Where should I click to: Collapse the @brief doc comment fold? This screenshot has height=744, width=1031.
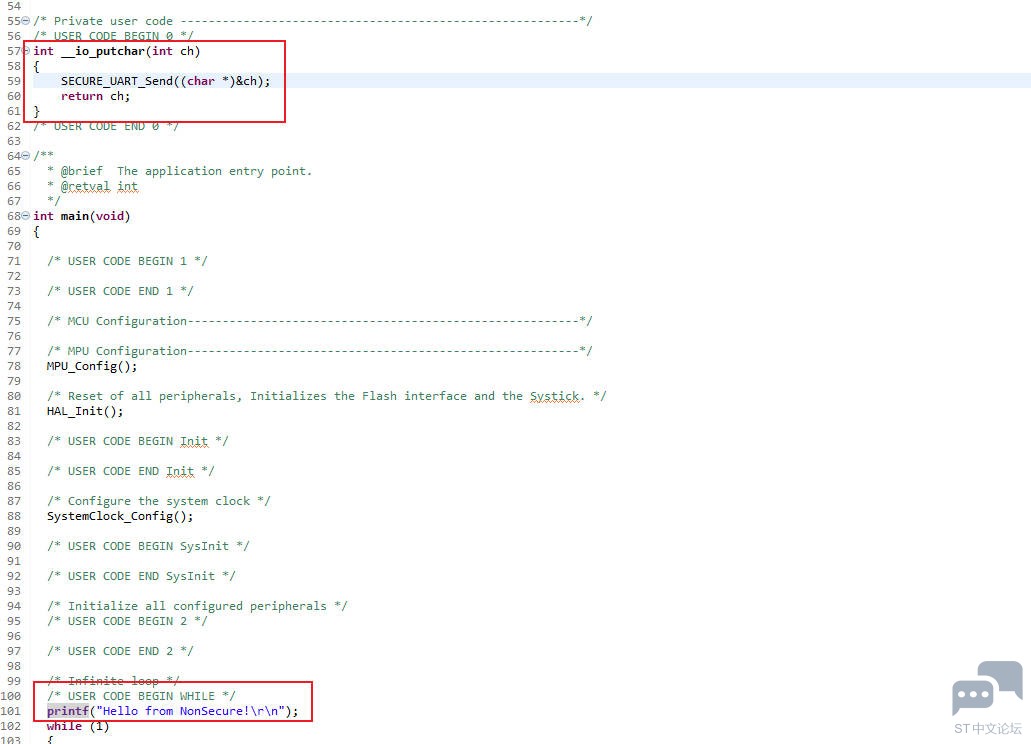[x=26, y=156]
